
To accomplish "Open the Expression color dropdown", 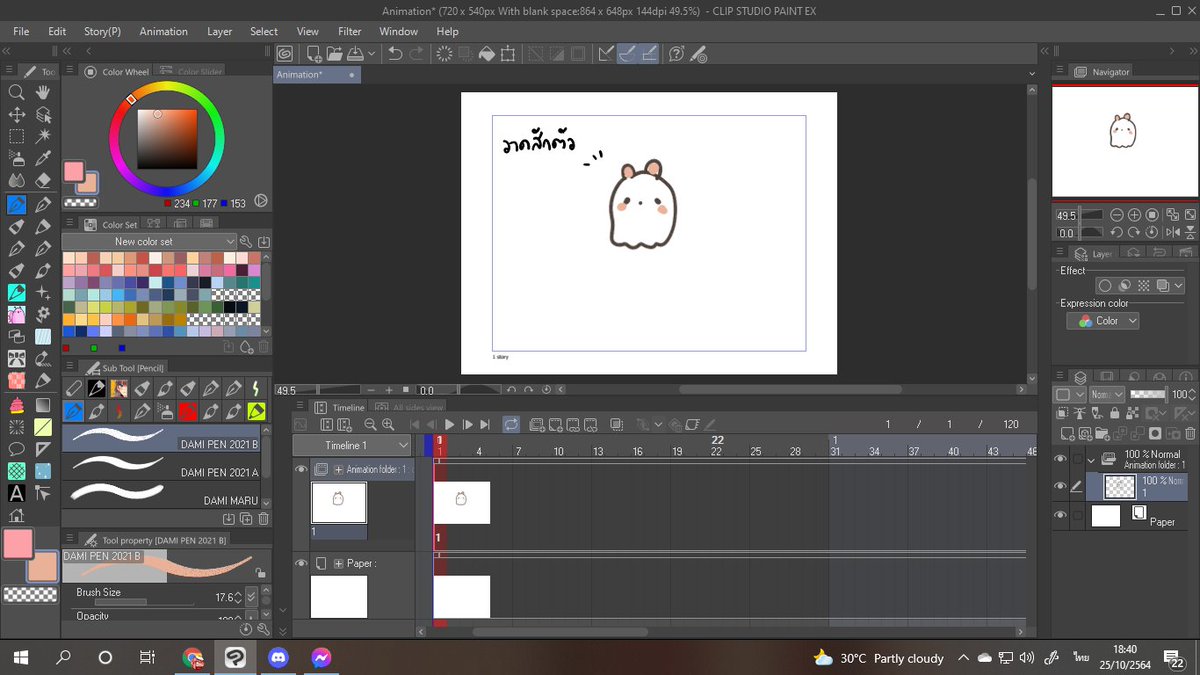I will [x=1103, y=321].
